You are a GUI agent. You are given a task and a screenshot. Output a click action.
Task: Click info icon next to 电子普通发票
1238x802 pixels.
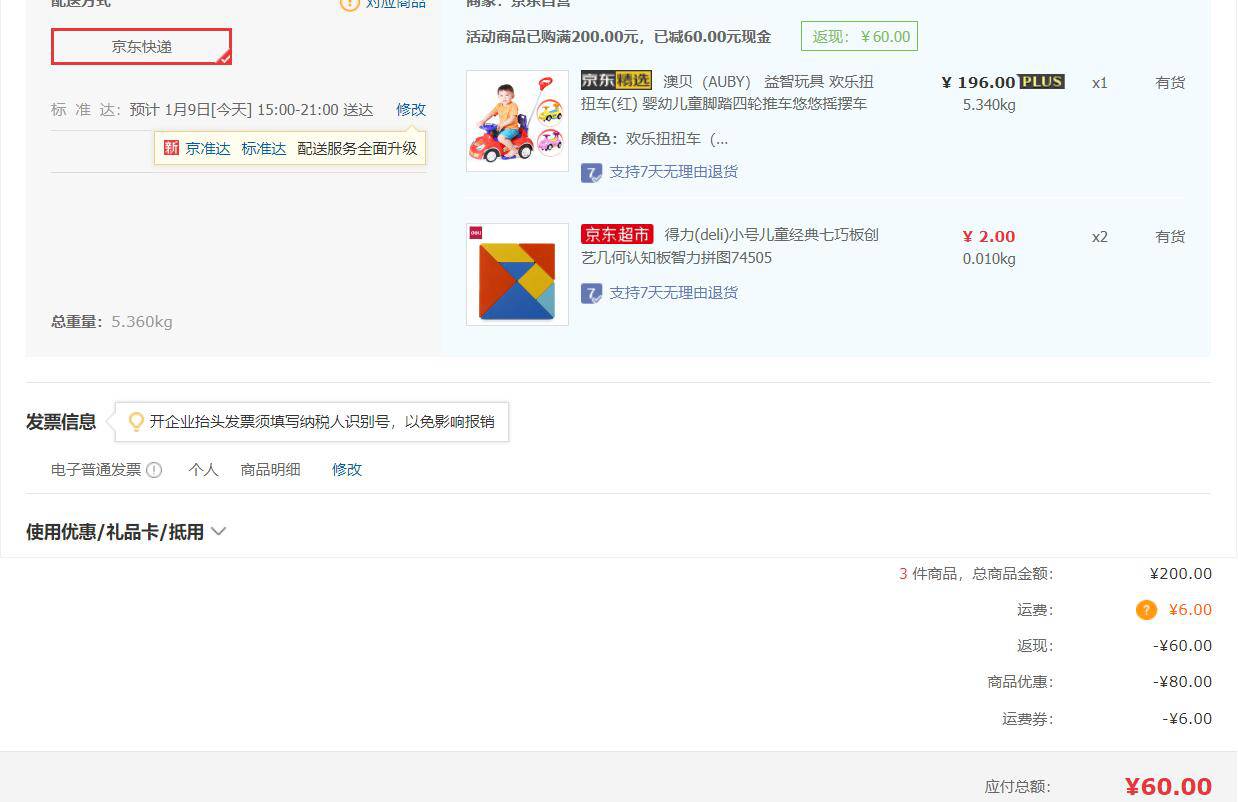[154, 470]
